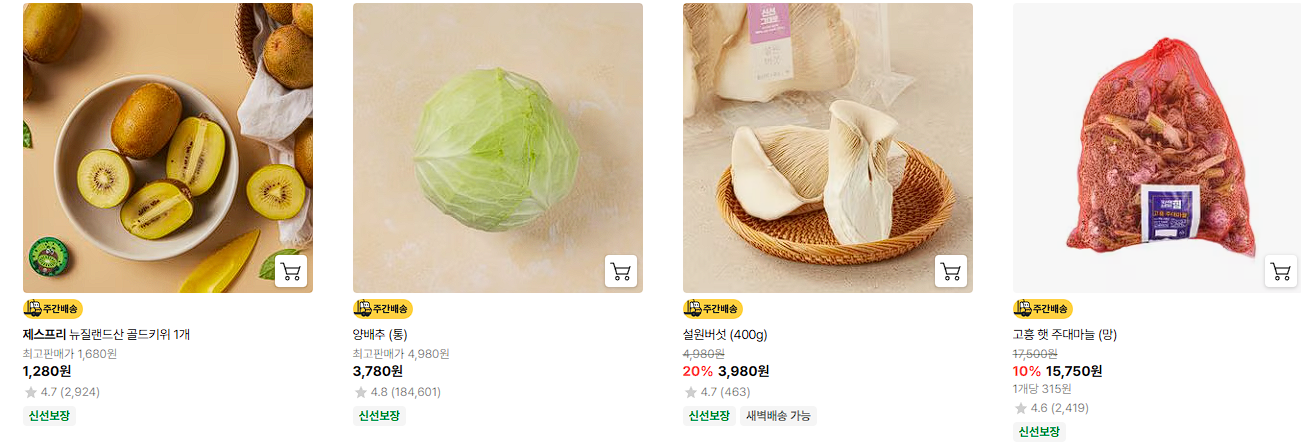This screenshot has height=442, width=1301.
Task: Open the red net garlic product image
Action: tap(1158, 148)
